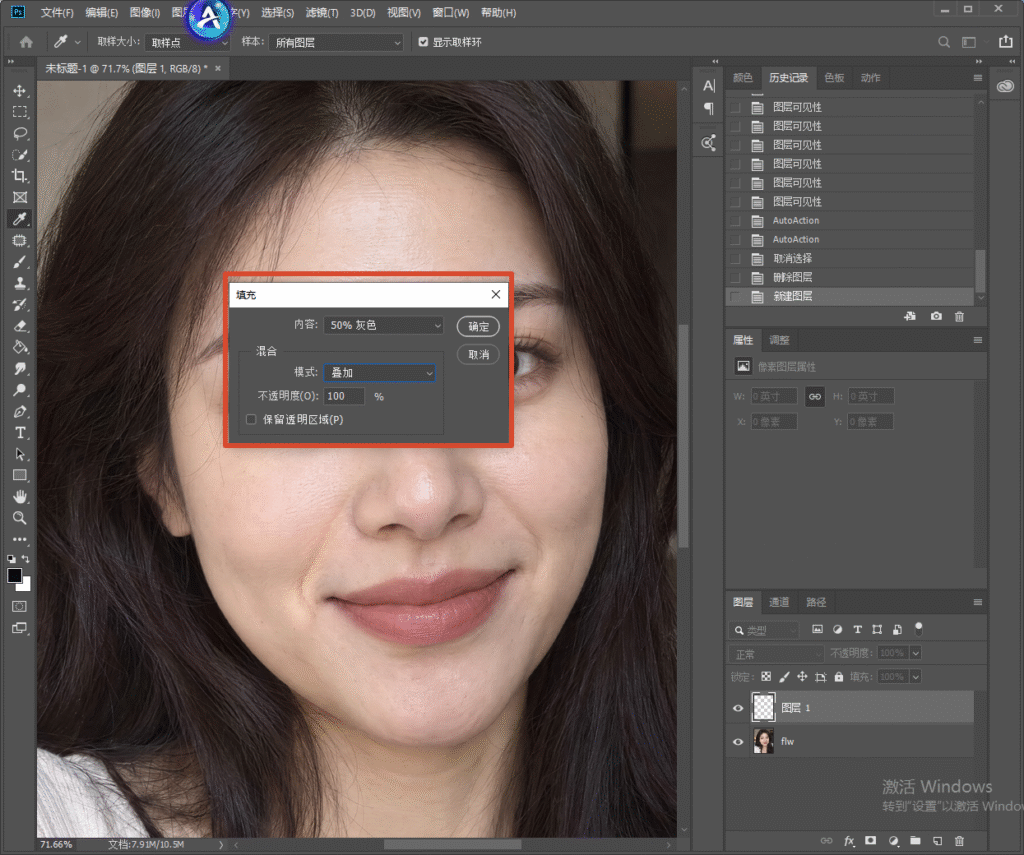
Task: Open 文件(F) menu
Action: [x=57, y=12]
